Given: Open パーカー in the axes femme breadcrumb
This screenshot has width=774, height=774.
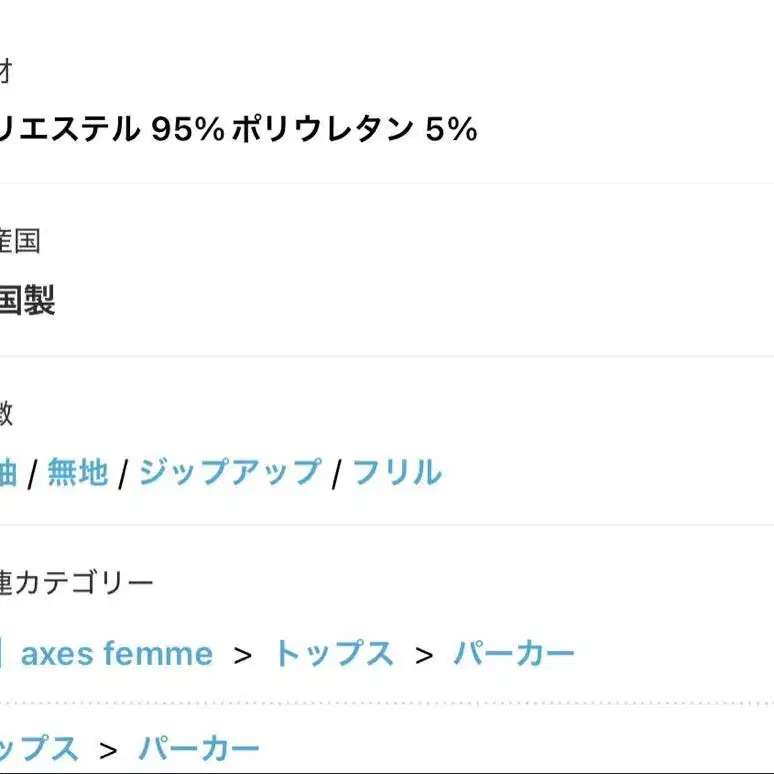Looking at the screenshot, I should click(x=514, y=654).
